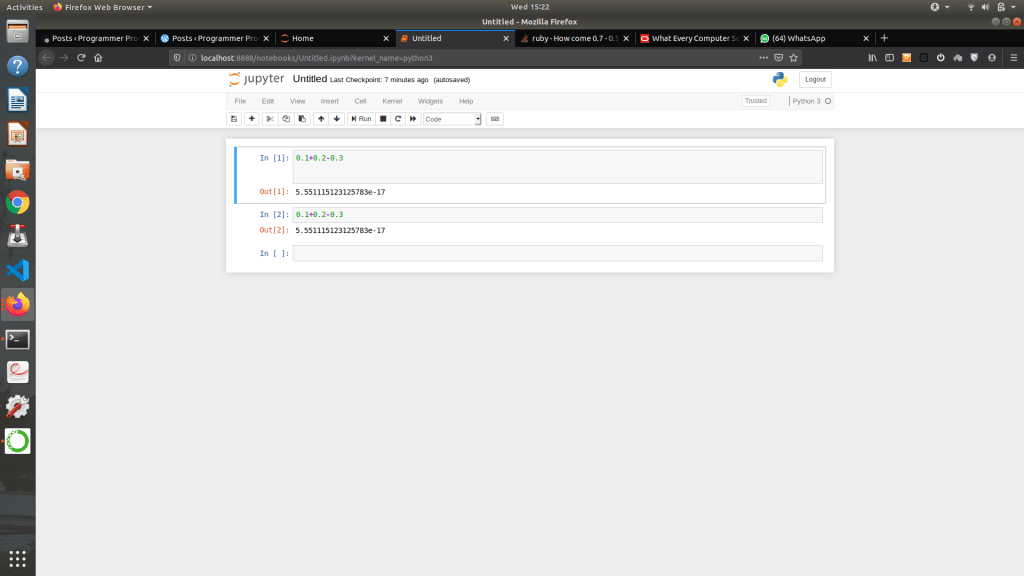1024x576 pixels.
Task: Click the Logout button
Action: (x=815, y=79)
